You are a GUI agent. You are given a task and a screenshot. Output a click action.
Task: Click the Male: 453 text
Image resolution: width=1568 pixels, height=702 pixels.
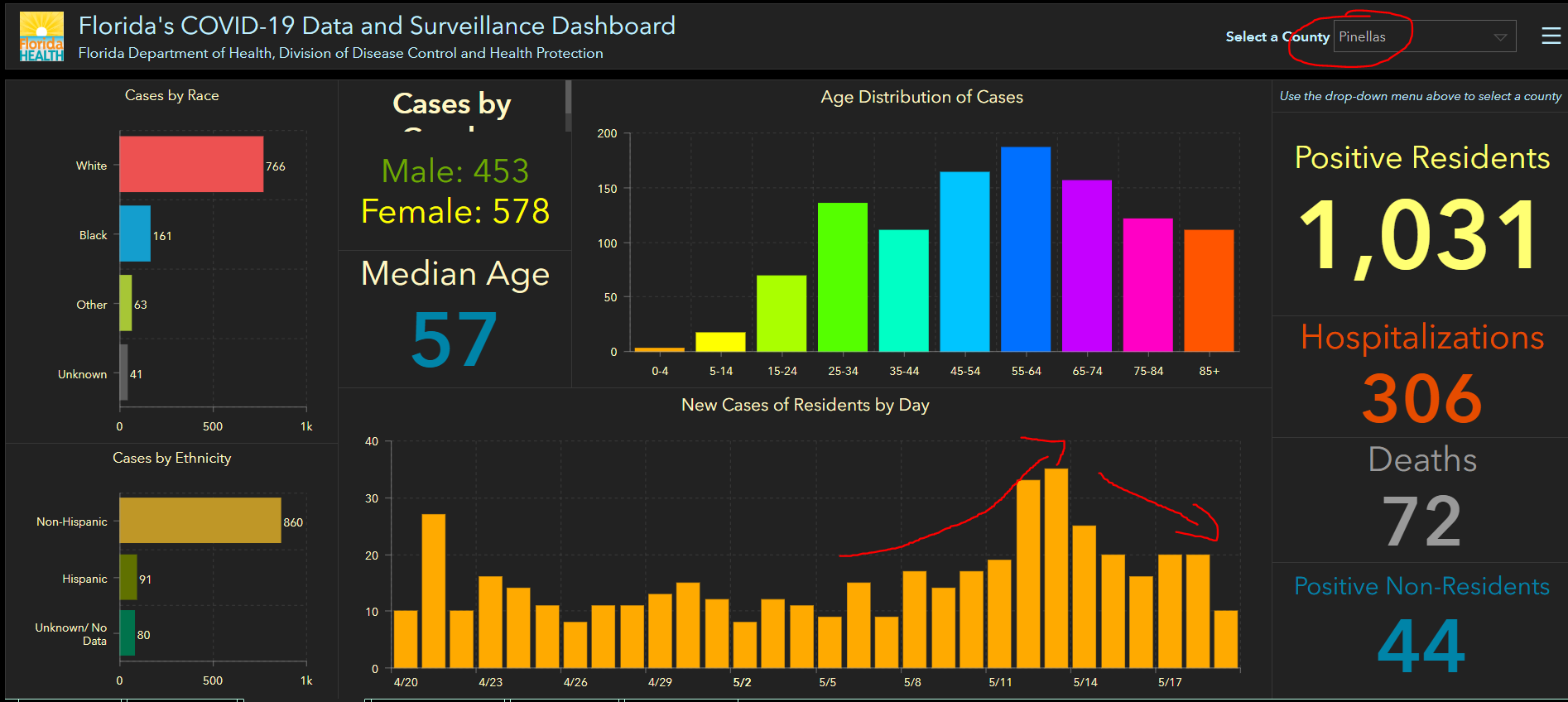(x=455, y=171)
